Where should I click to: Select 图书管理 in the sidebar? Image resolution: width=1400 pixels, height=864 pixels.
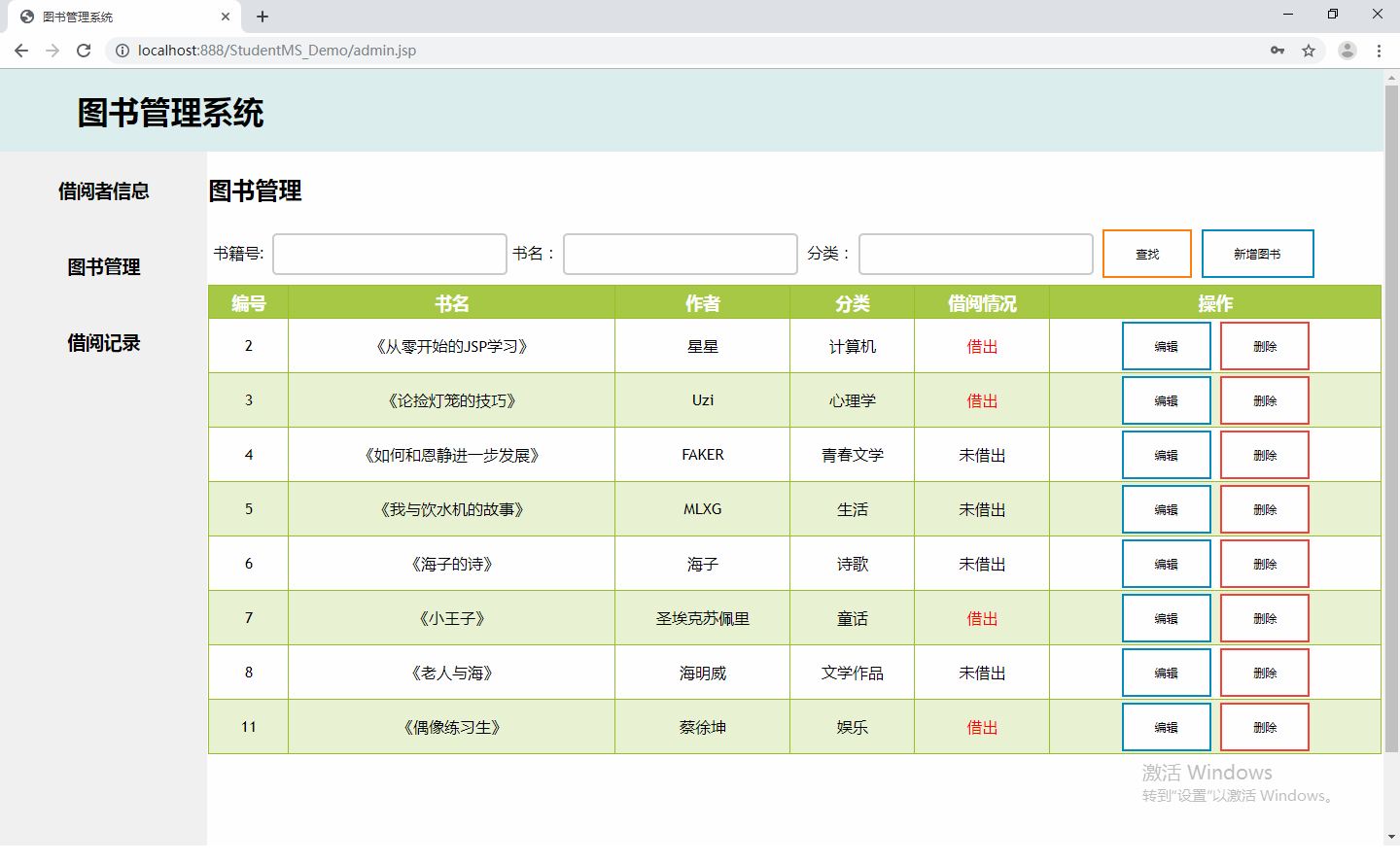coord(103,267)
